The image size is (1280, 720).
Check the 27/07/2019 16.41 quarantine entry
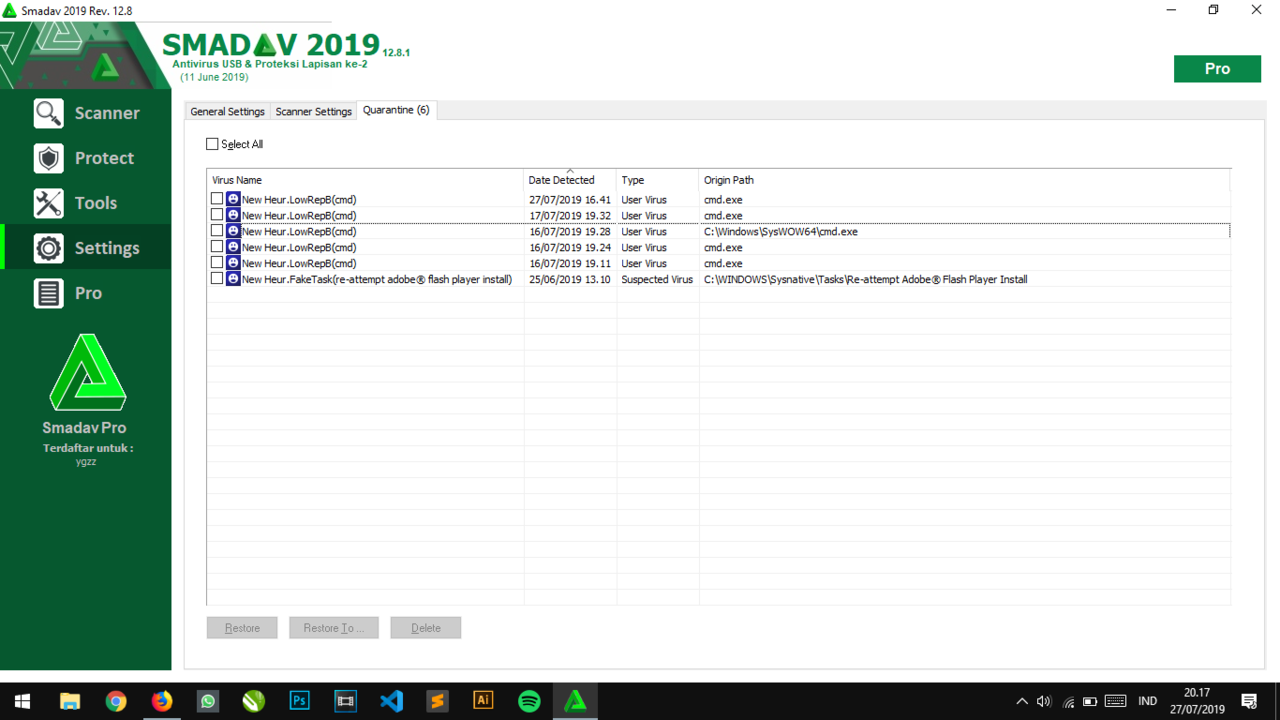pos(217,199)
